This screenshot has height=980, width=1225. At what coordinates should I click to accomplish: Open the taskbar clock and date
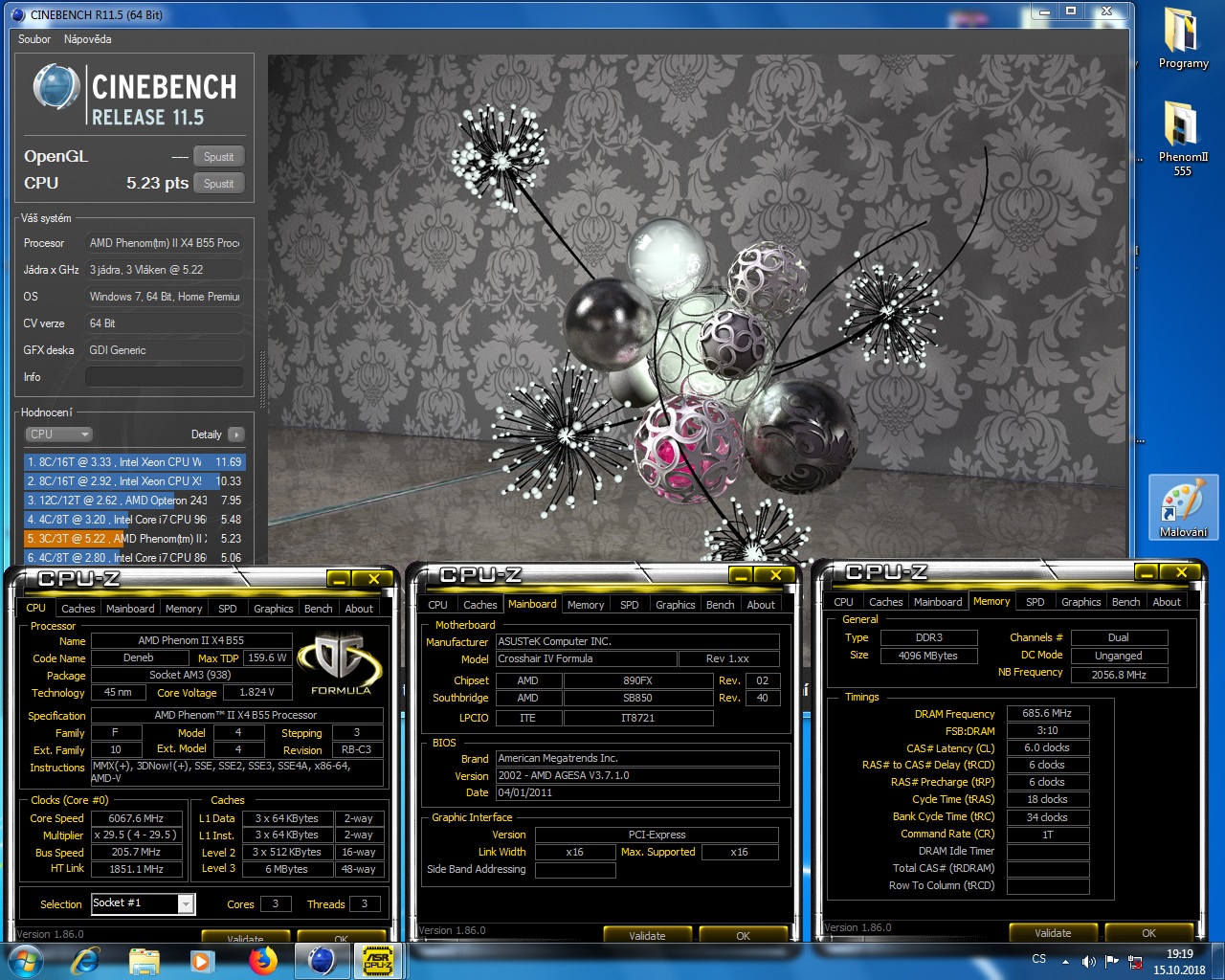pos(1179,961)
